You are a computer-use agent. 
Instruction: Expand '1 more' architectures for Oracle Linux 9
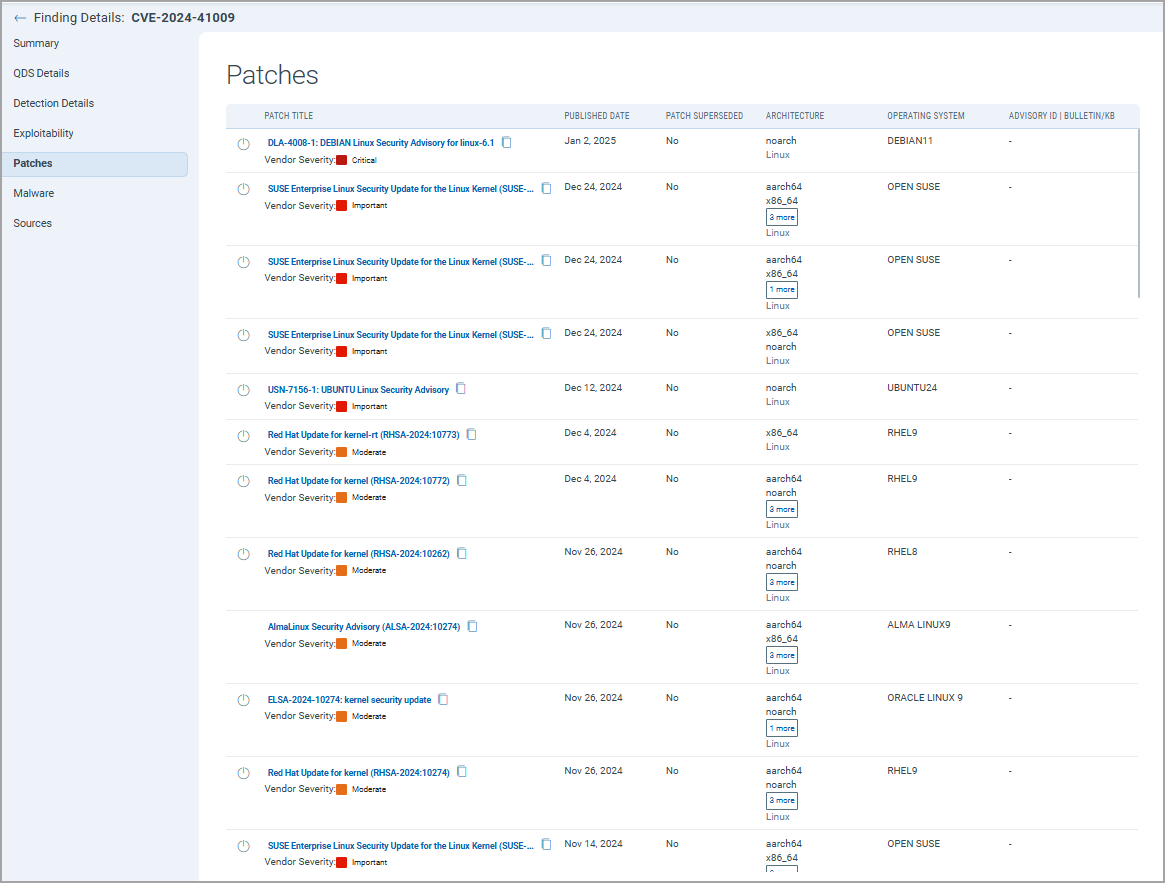(782, 728)
